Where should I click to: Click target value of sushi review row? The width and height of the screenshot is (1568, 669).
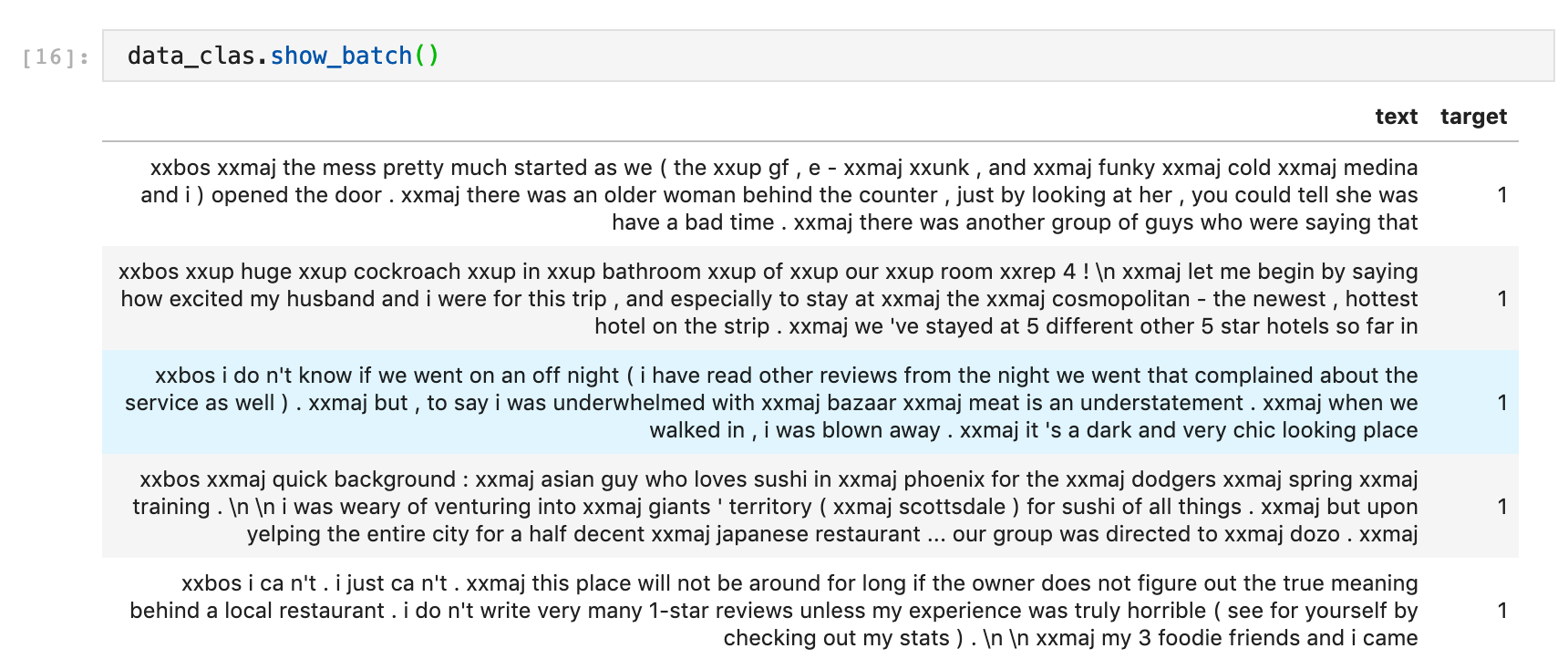point(1501,507)
